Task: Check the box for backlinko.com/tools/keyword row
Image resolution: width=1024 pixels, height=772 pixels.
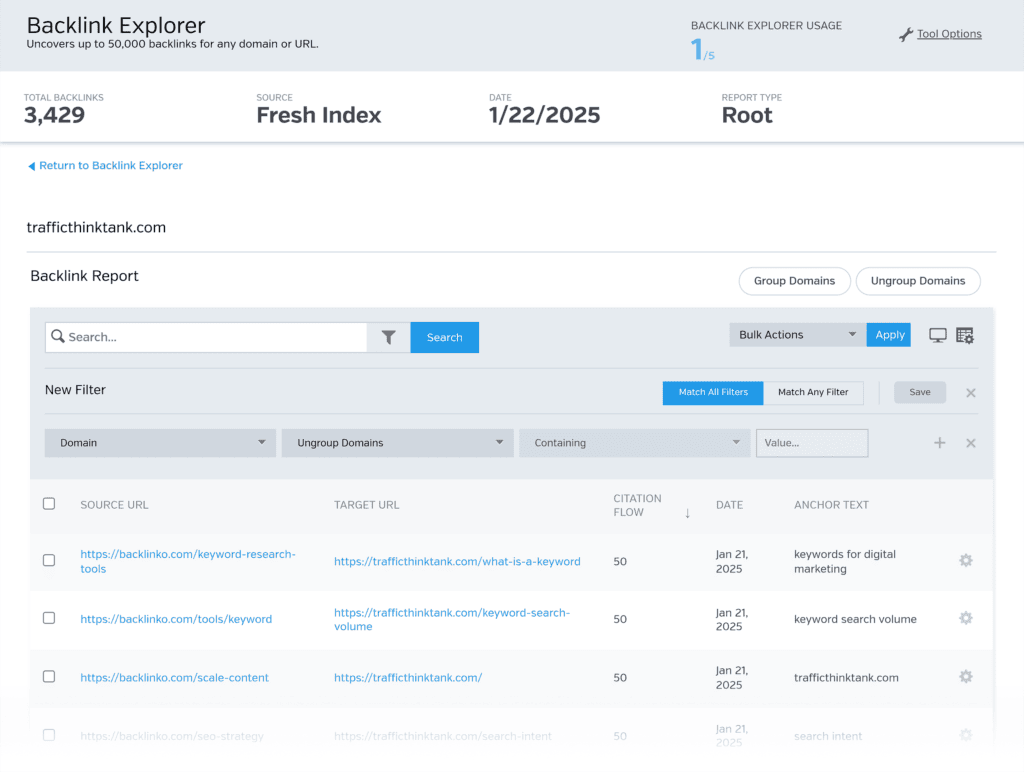Action: pyautogui.click(x=49, y=618)
